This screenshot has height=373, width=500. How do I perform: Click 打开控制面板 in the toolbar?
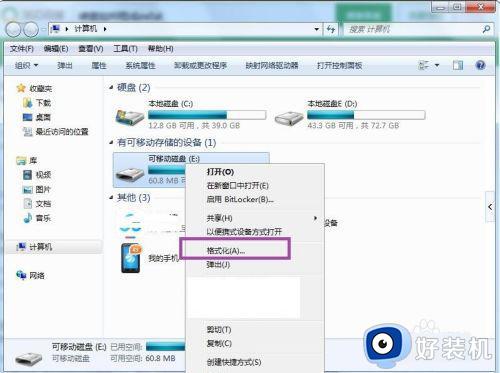(x=339, y=65)
